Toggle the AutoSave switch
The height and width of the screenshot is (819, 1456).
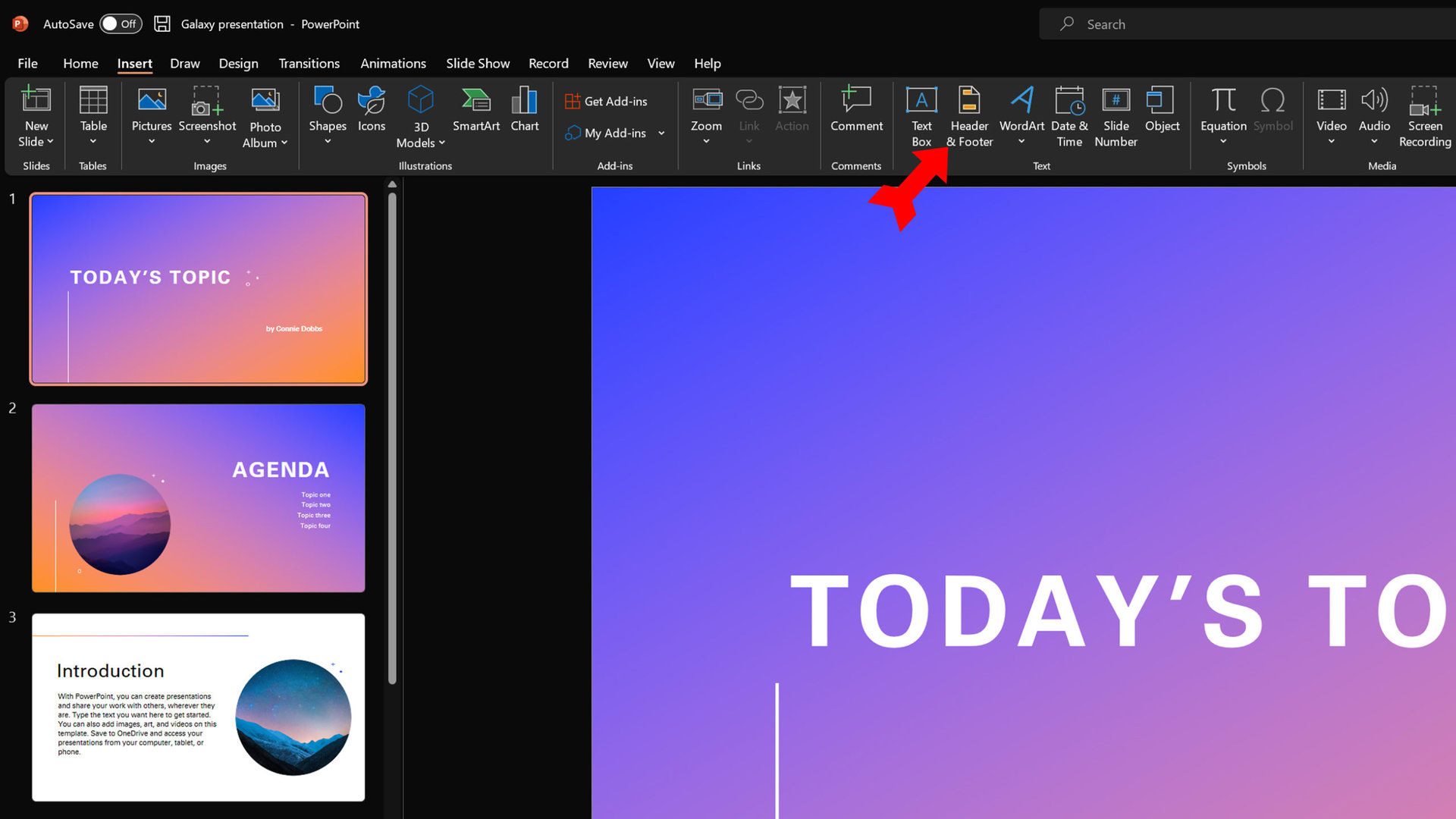pyautogui.click(x=121, y=24)
